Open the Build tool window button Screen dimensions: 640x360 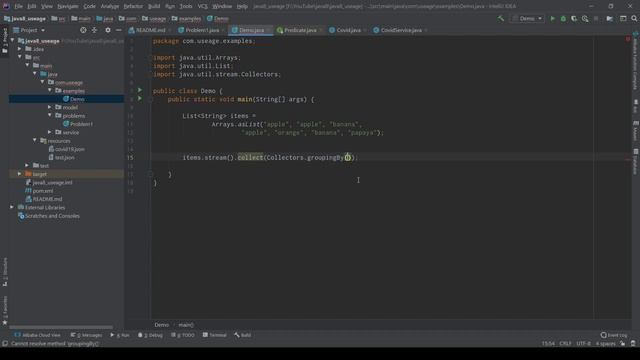(243, 335)
